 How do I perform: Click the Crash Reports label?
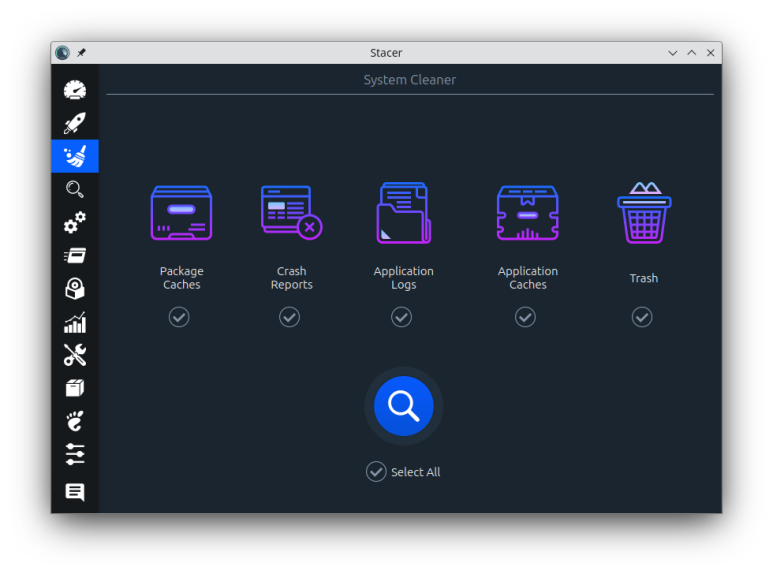pyautogui.click(x=291, y=278)
